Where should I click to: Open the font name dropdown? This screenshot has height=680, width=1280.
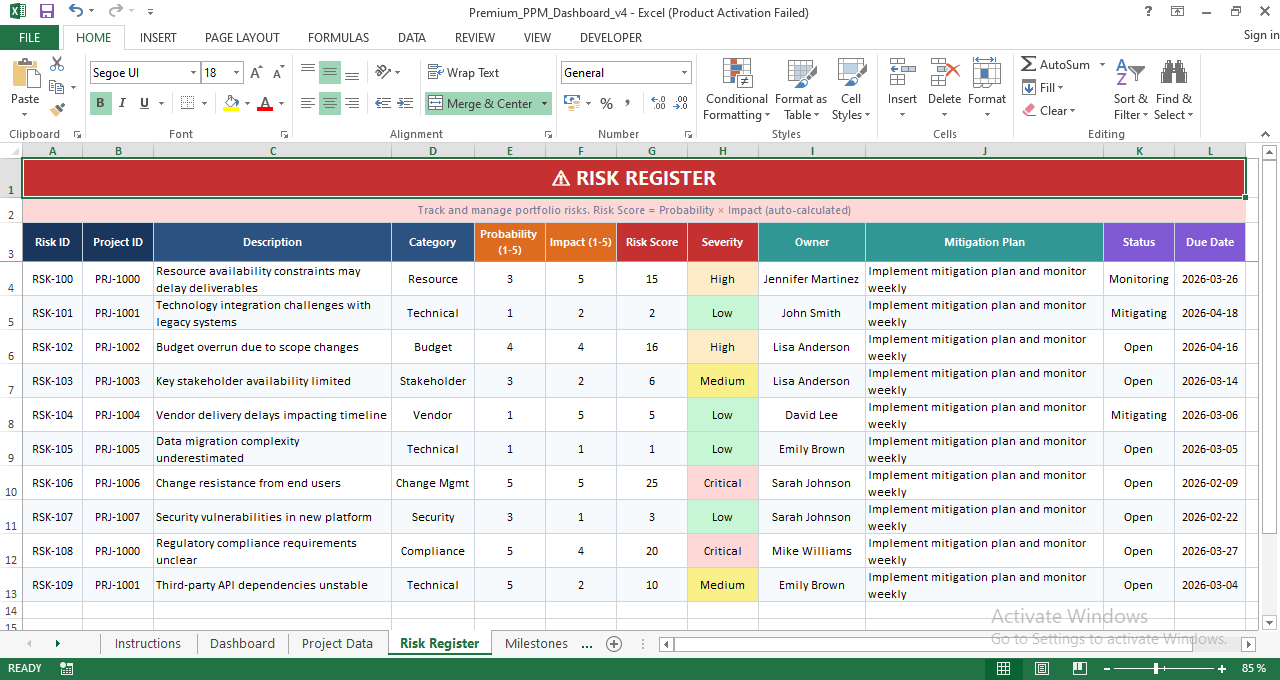point(196,72)
